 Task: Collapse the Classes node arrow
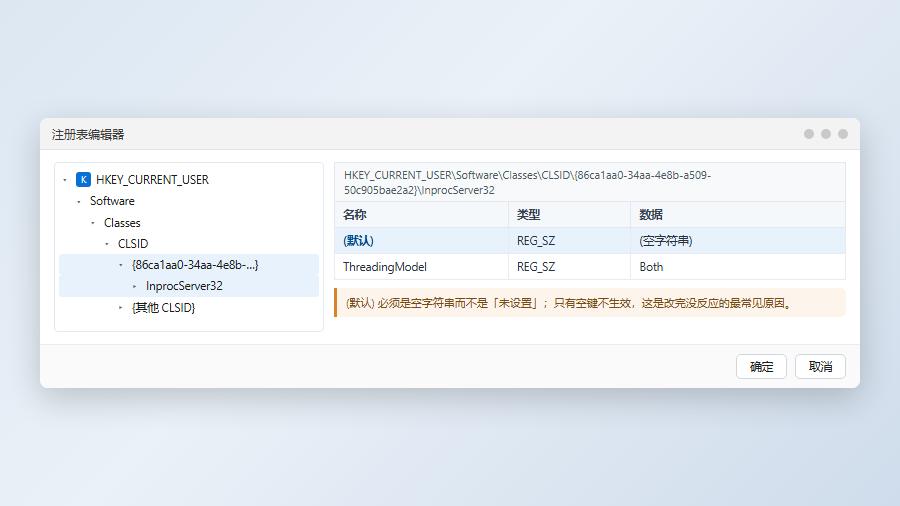point(93,223)
